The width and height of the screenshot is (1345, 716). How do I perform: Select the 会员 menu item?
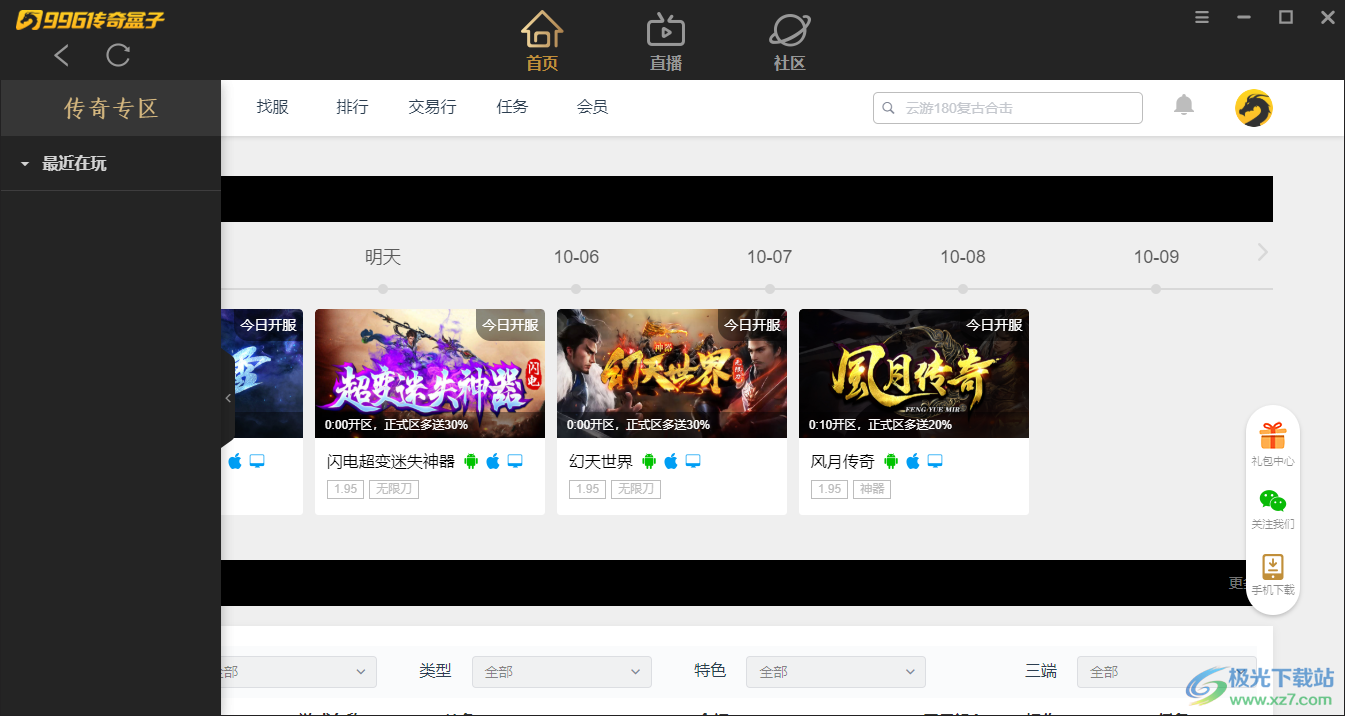pos(593,107)
